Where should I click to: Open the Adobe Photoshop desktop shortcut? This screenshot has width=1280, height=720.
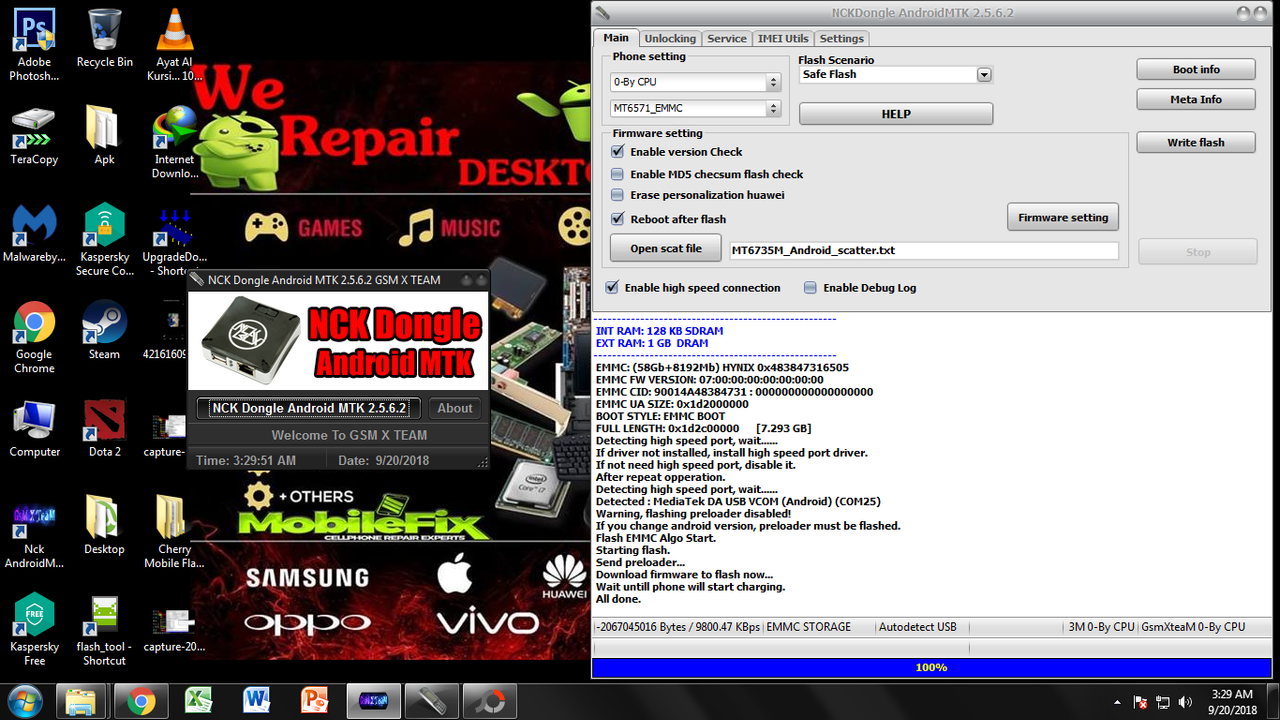(34, 45)
